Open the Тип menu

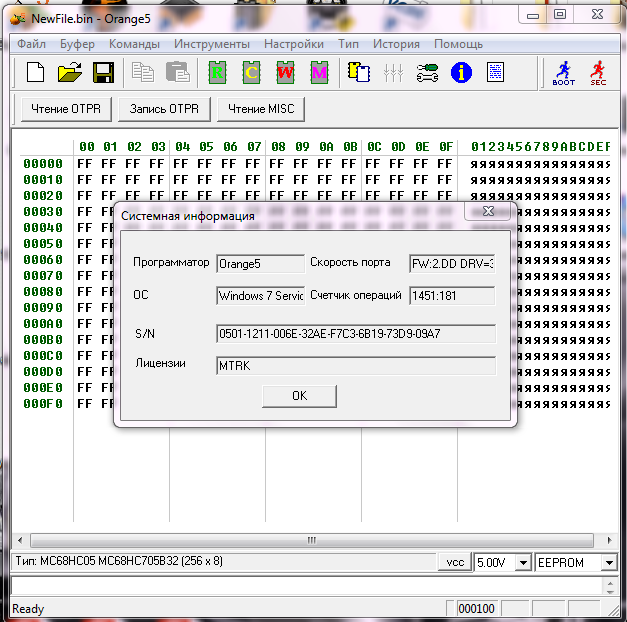[348, 44]
